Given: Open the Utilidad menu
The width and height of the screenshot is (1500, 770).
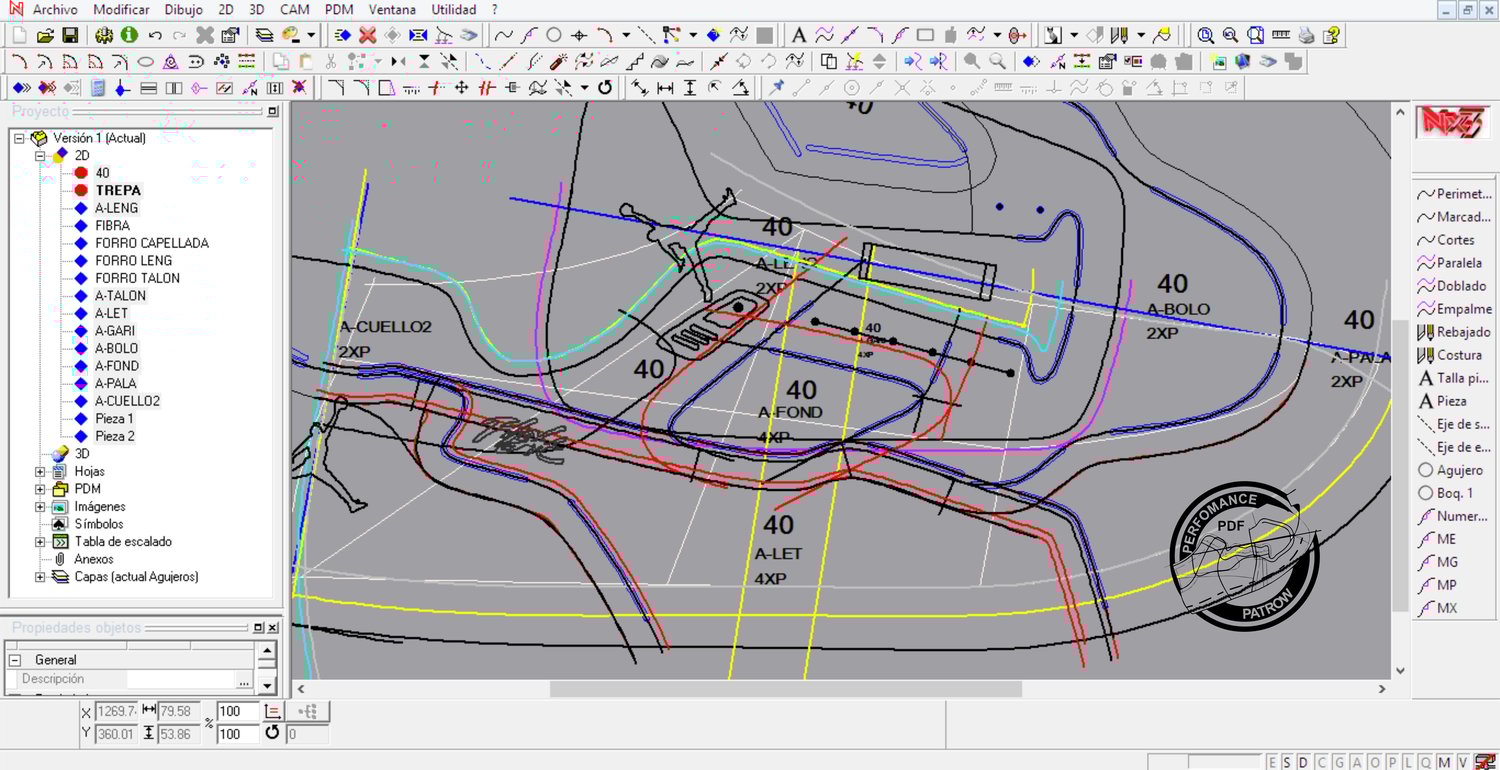Looking at the screenshot, I should click(453, 10).
